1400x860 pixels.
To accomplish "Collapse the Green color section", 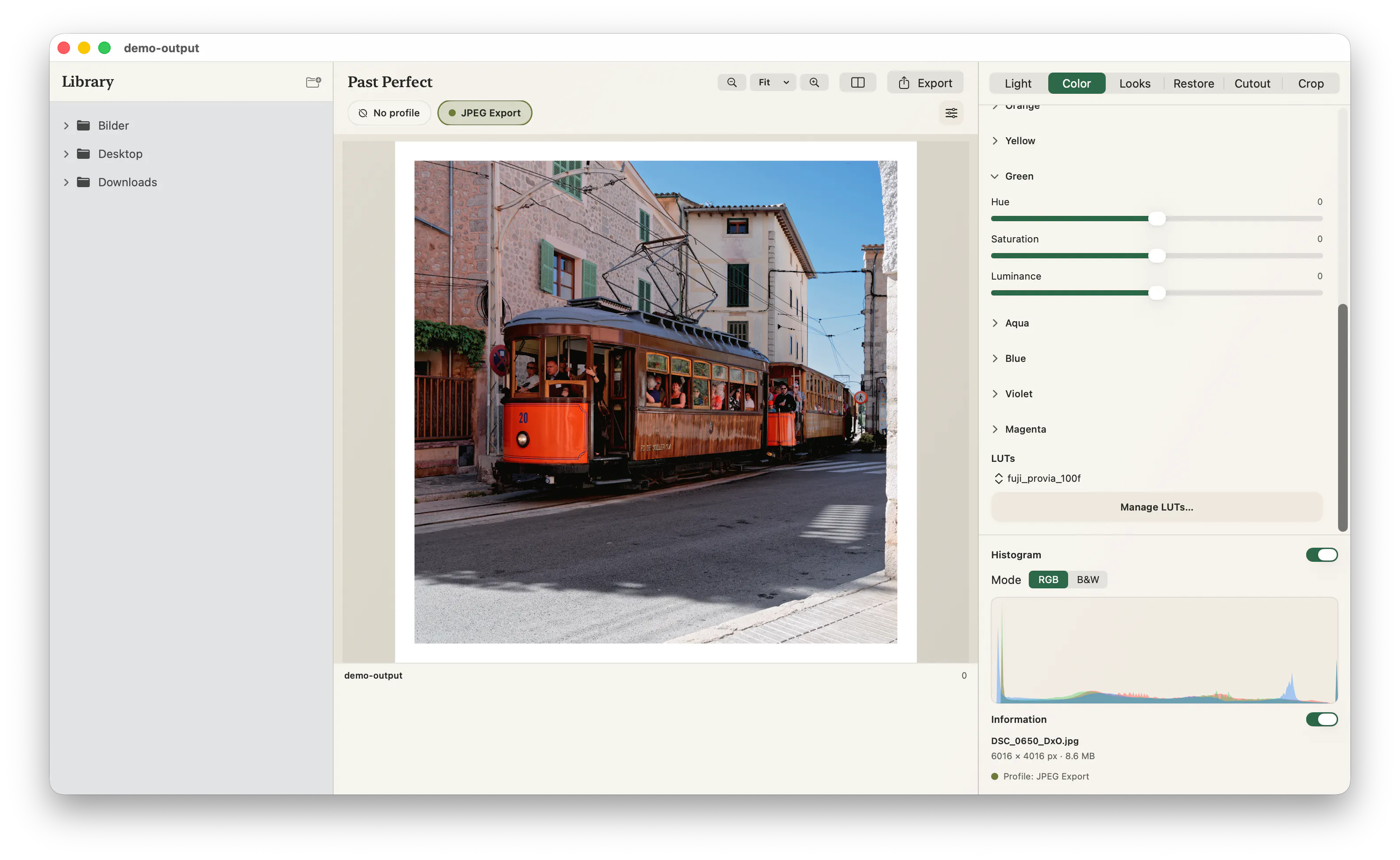I will (x=995, y=177).
